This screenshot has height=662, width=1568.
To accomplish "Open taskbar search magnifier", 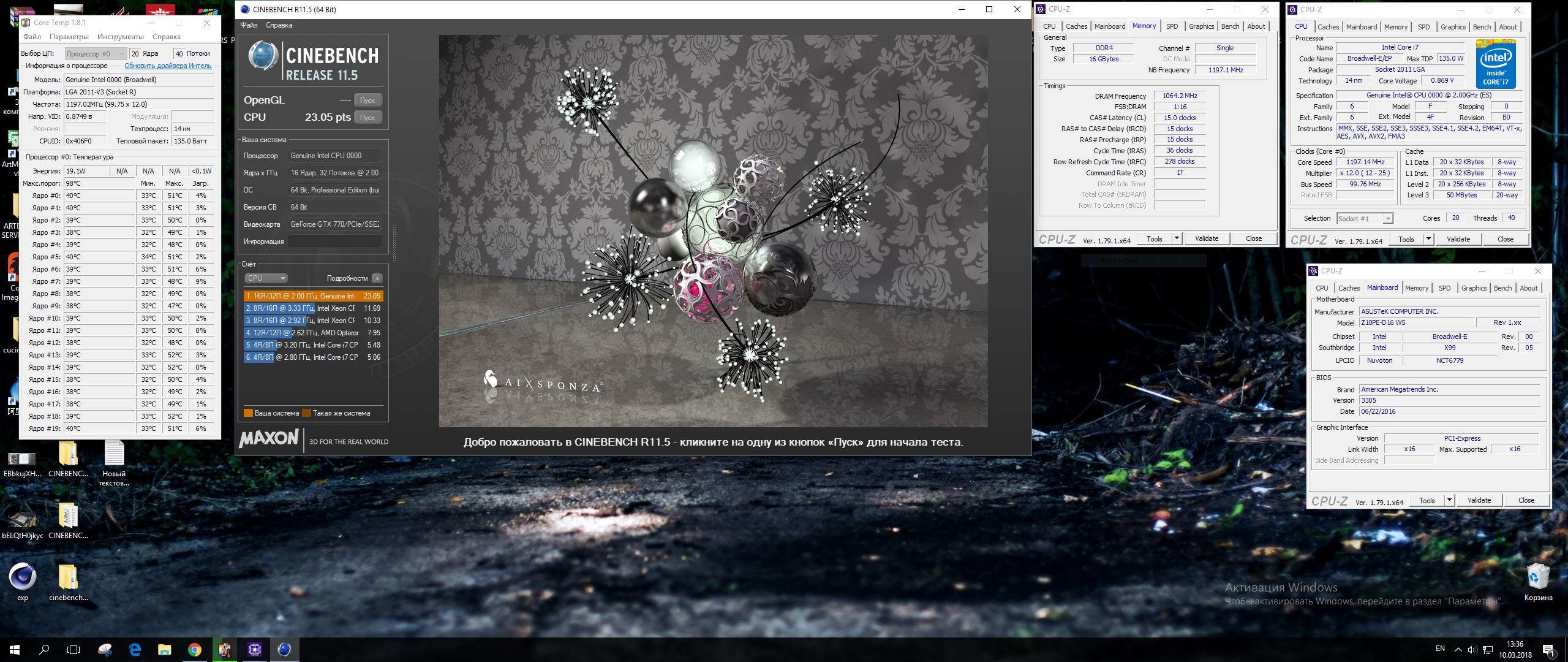I will pos(44,650).
